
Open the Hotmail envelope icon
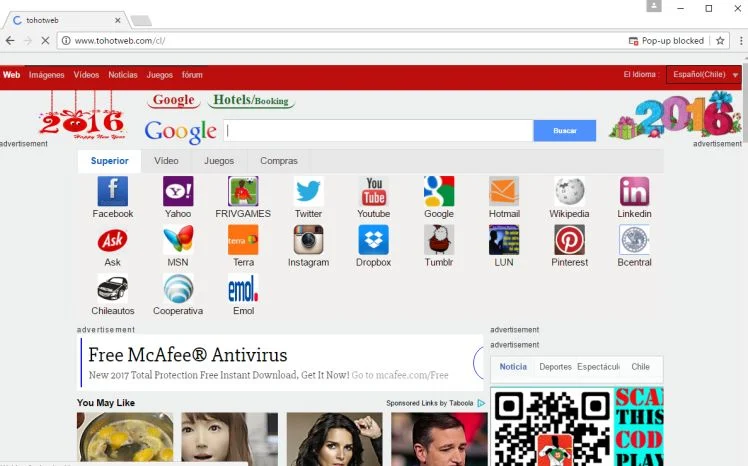tap(504, 191)
